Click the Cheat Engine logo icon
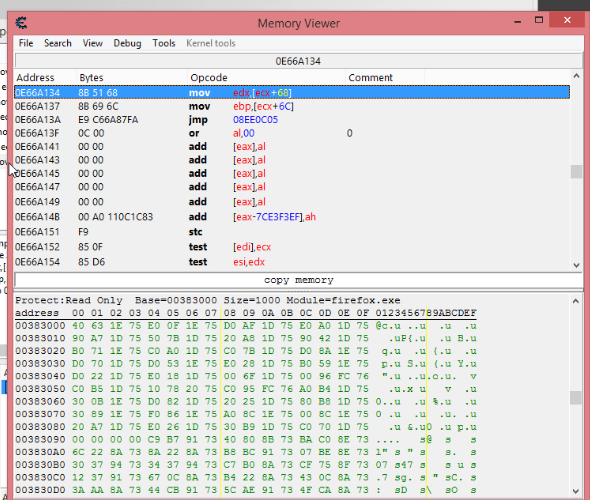 [x=21, y=23]
